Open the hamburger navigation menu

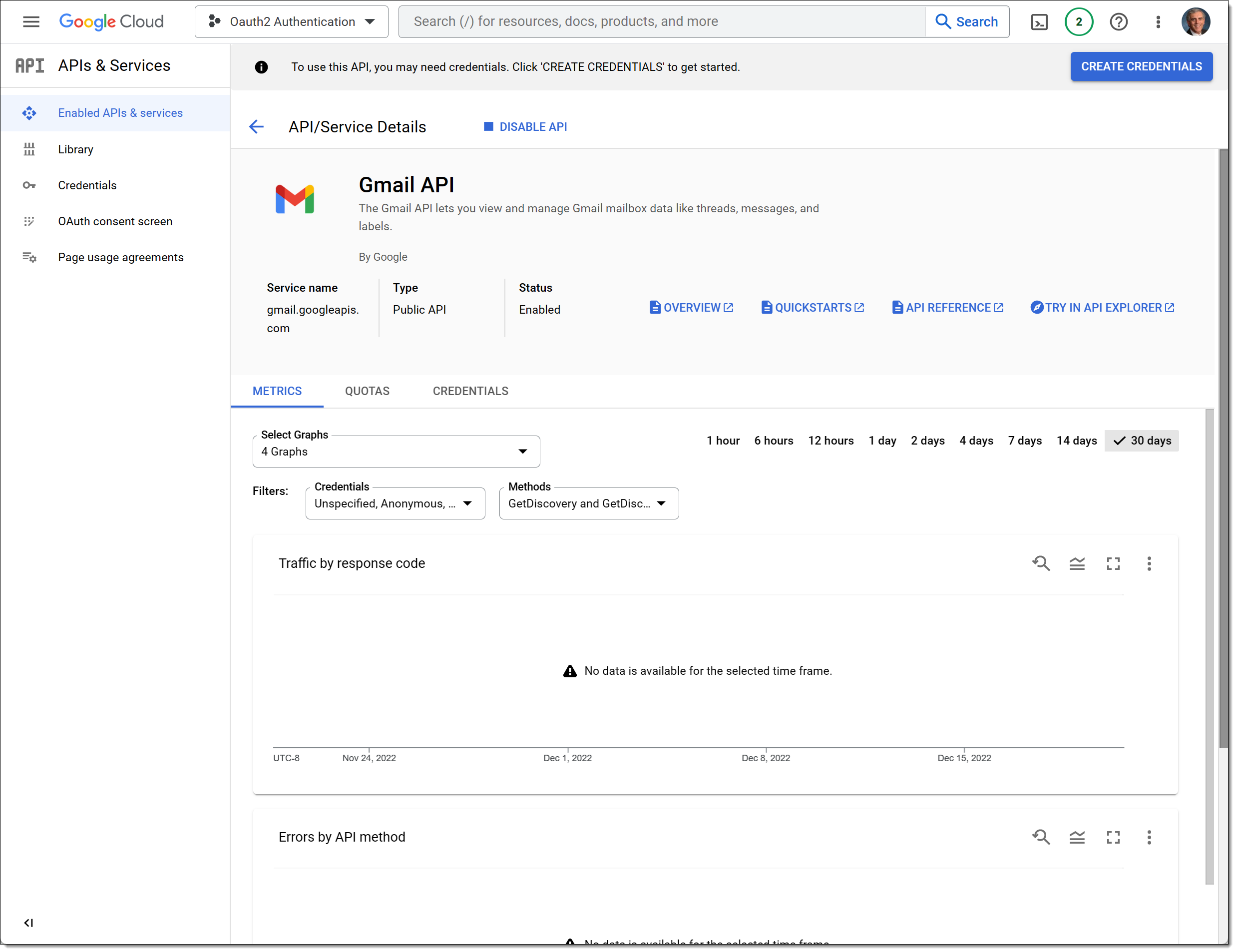[x=31, y=21]
